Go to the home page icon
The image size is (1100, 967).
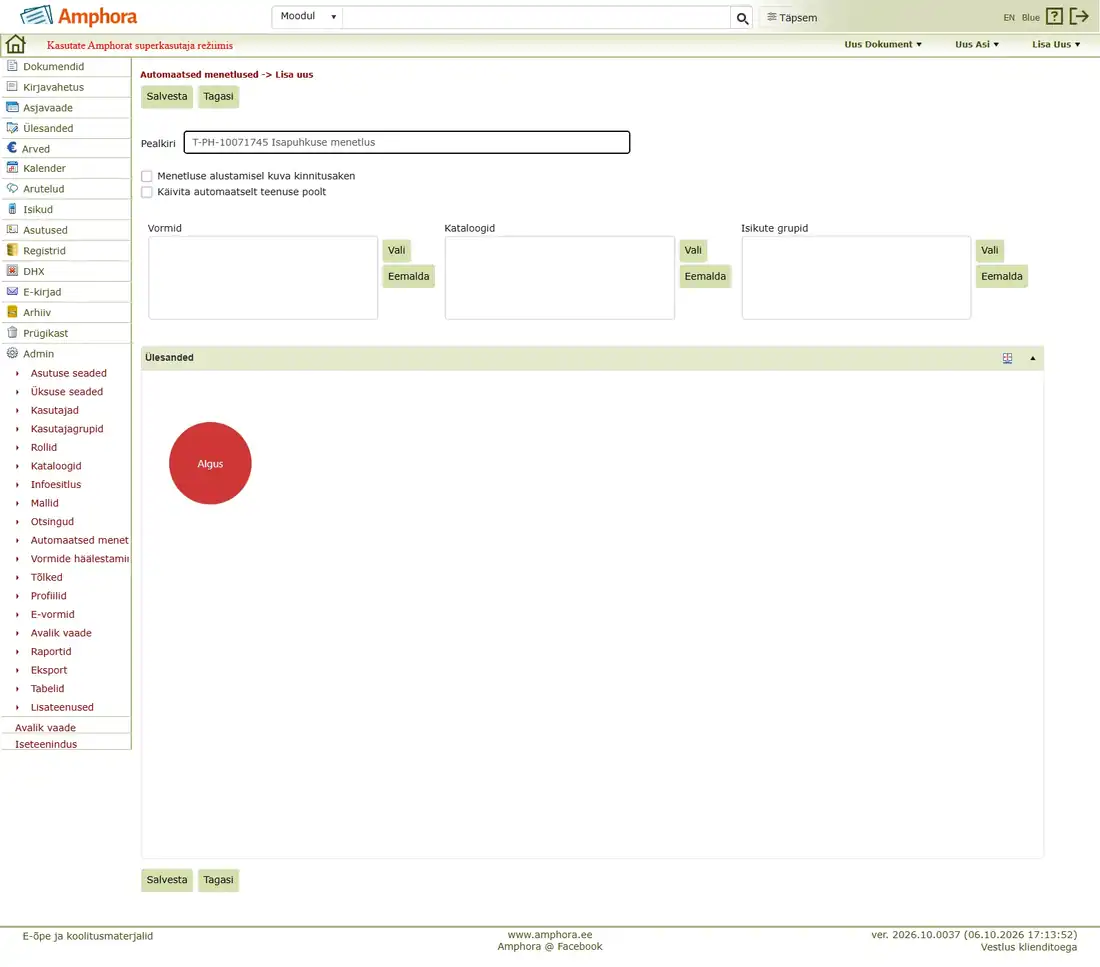click(15, 44)
